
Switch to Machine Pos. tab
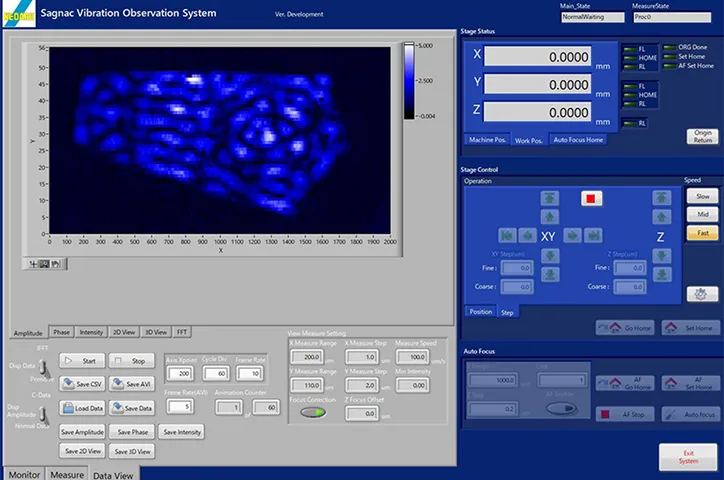485,140
